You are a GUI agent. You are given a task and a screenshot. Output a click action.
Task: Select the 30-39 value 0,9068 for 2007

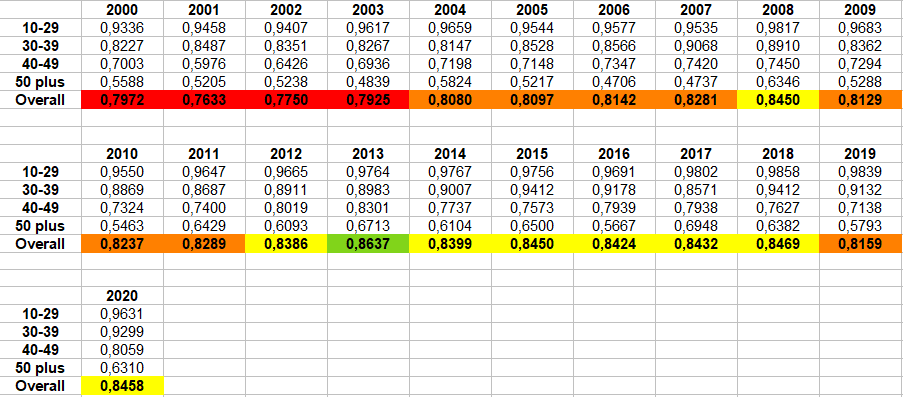click(696, 46)
